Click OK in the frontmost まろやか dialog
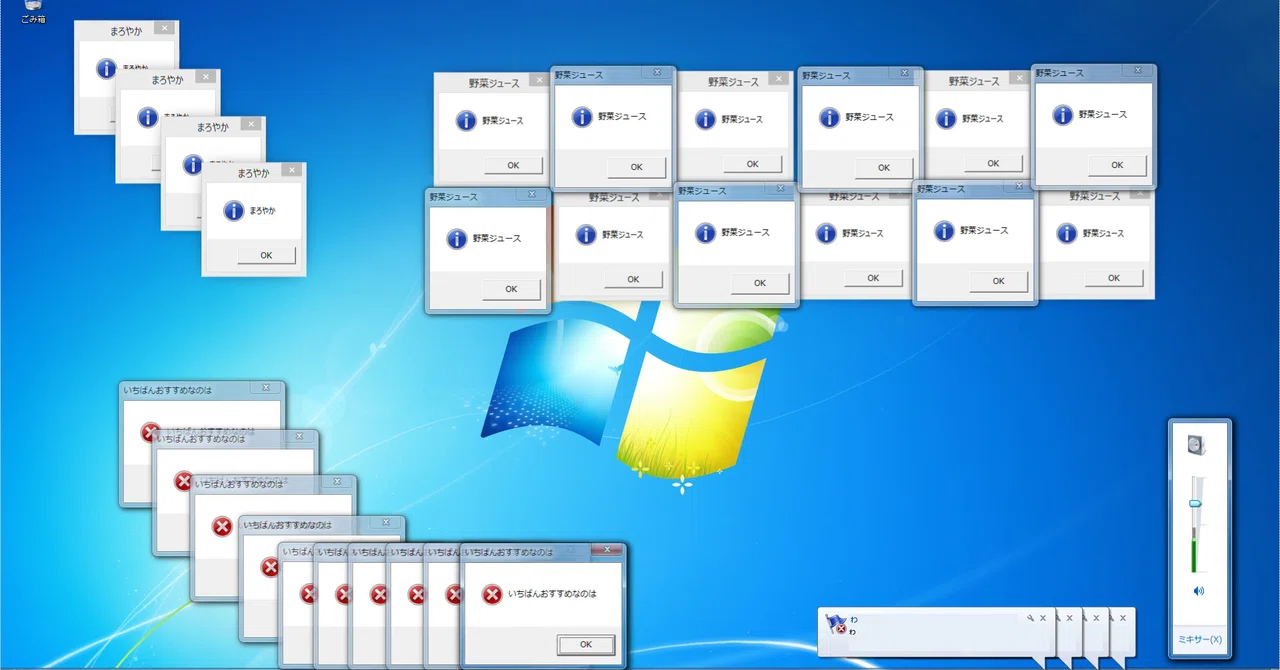 pyautogui.click(x=266, y=255)
